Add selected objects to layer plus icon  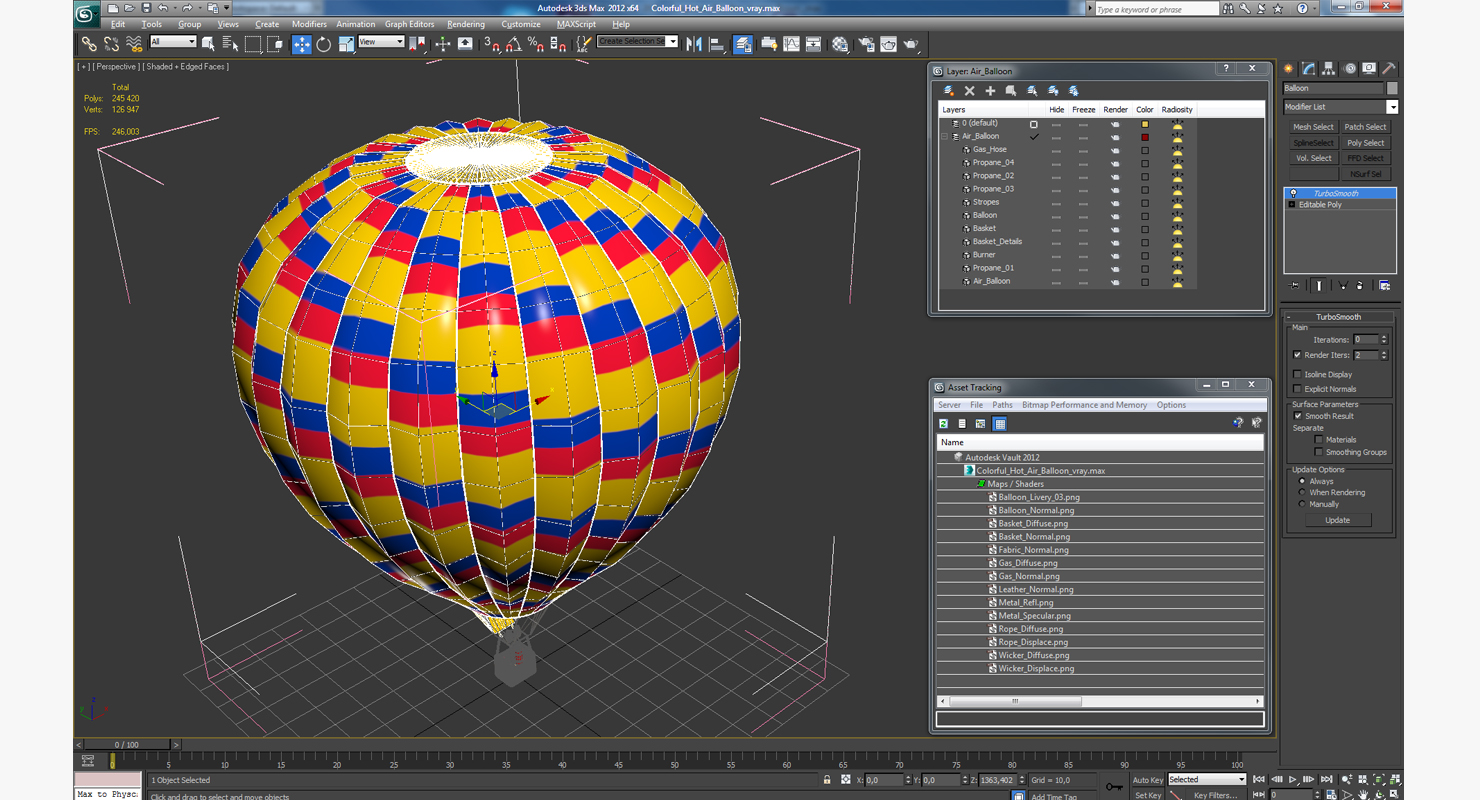tap(990, 91)
